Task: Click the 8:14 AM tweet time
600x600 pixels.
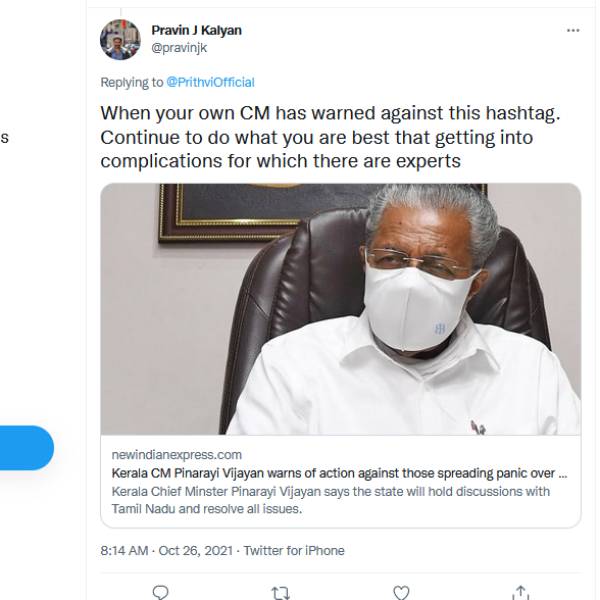Action: click(124, 551)
